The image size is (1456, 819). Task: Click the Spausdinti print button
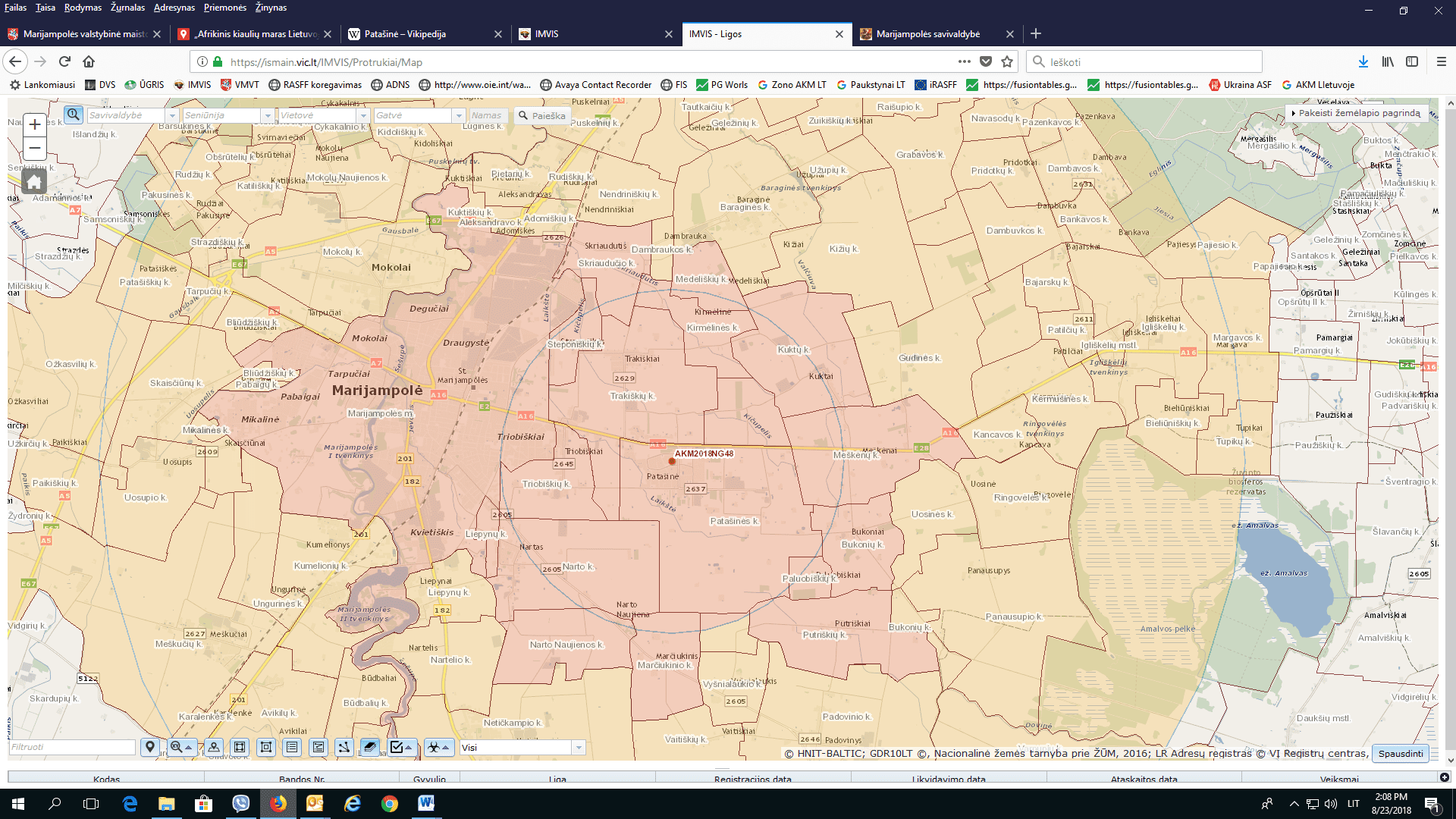pyautogui.click(x=1400, y=753)
